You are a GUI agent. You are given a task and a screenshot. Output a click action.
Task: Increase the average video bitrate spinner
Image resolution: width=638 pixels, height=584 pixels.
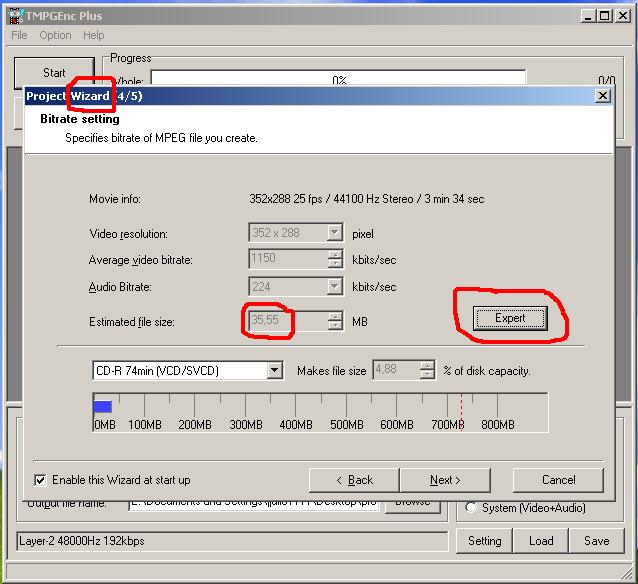(335, 254)
